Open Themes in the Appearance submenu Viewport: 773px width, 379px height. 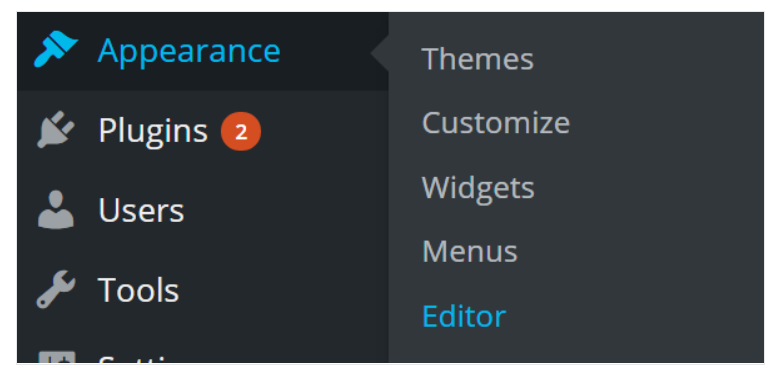(477, 59)
